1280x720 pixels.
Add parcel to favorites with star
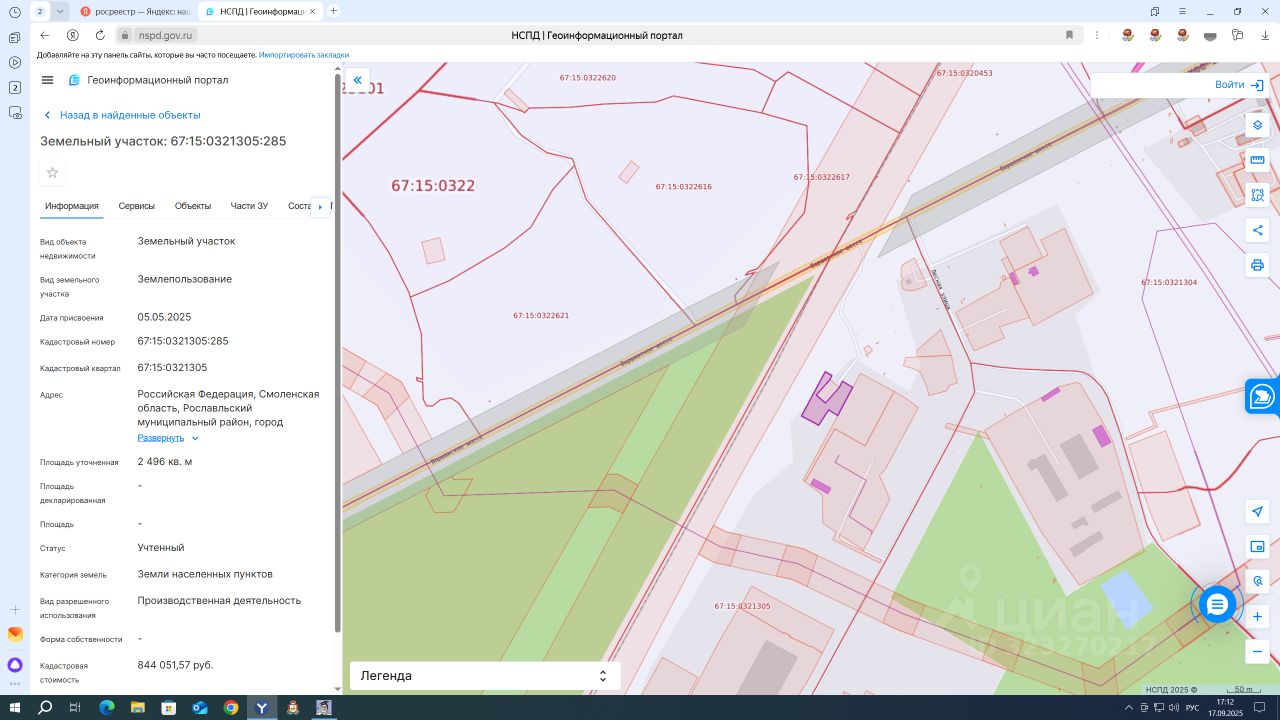(x=53, y=172)
